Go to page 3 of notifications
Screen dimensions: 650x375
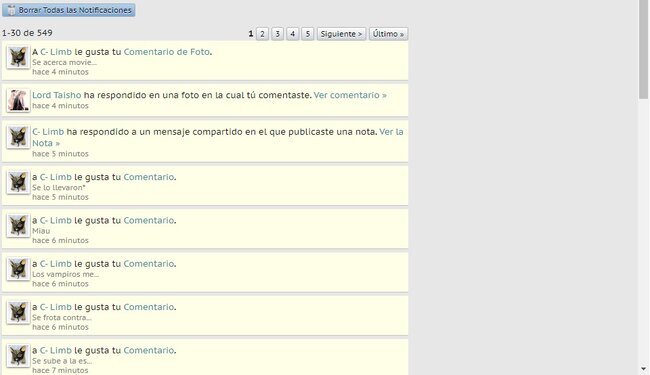click(x=277, y=34)
